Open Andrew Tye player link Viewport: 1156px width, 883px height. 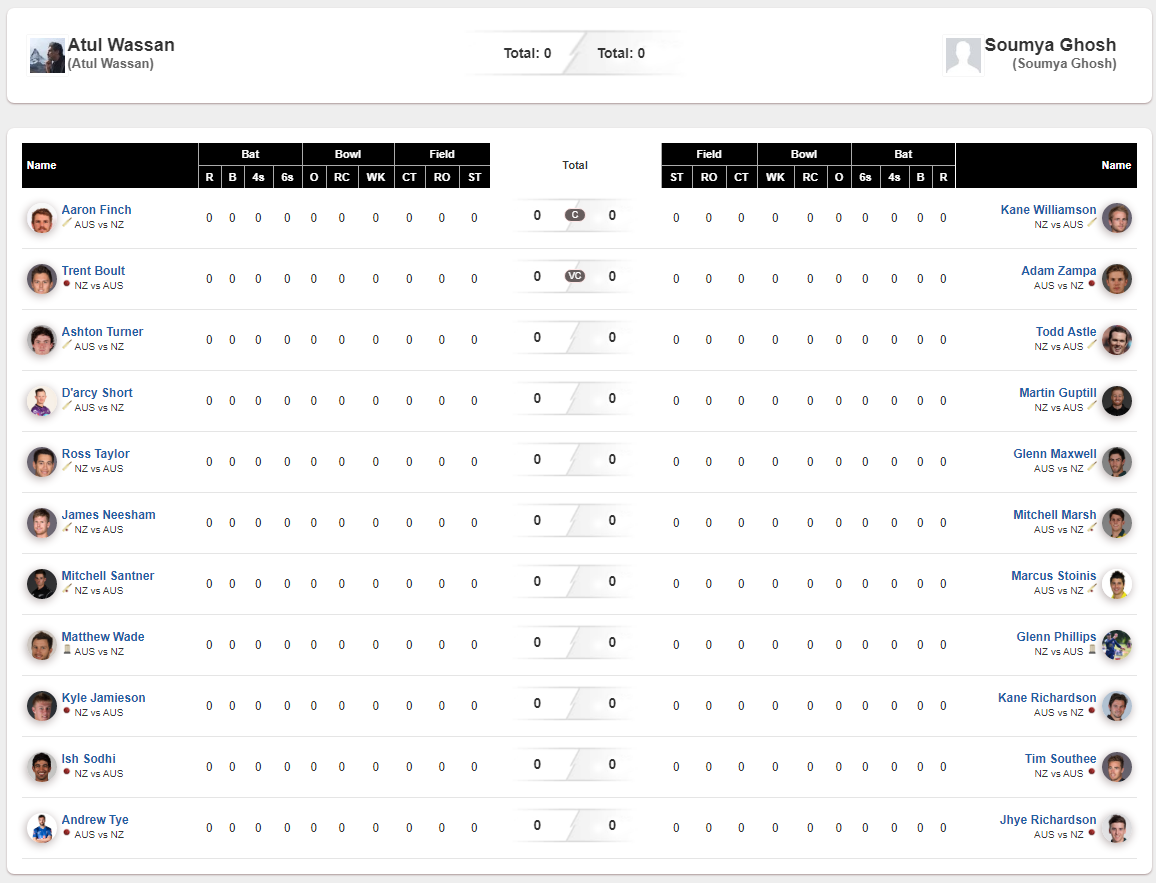point(94,820)
